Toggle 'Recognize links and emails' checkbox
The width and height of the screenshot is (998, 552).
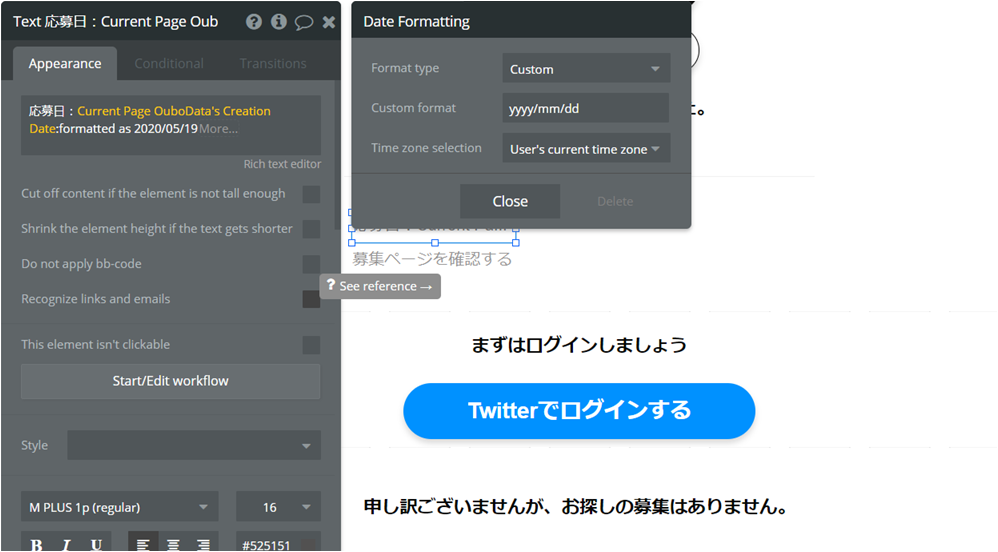pos(311,299)
